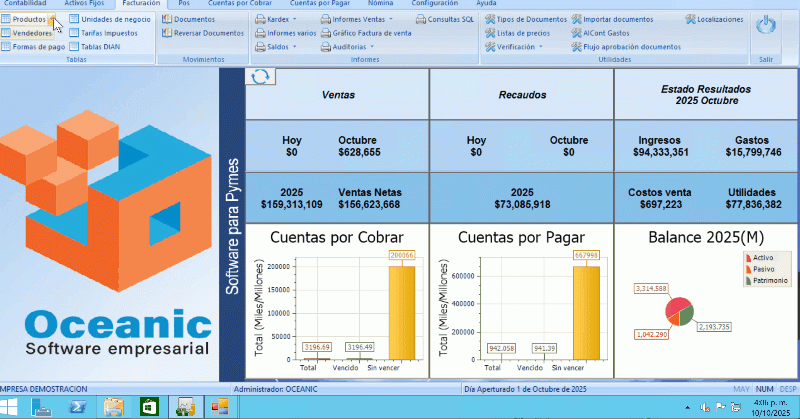Click the Balance 2025 pie chart

680,311
